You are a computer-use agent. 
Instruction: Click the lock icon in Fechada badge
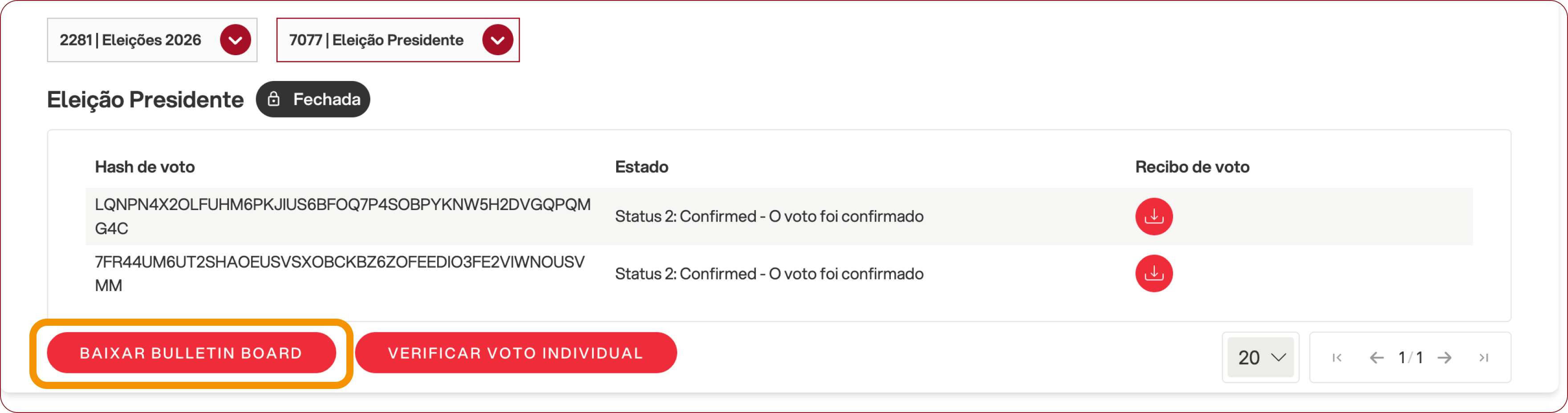point(274,99)
